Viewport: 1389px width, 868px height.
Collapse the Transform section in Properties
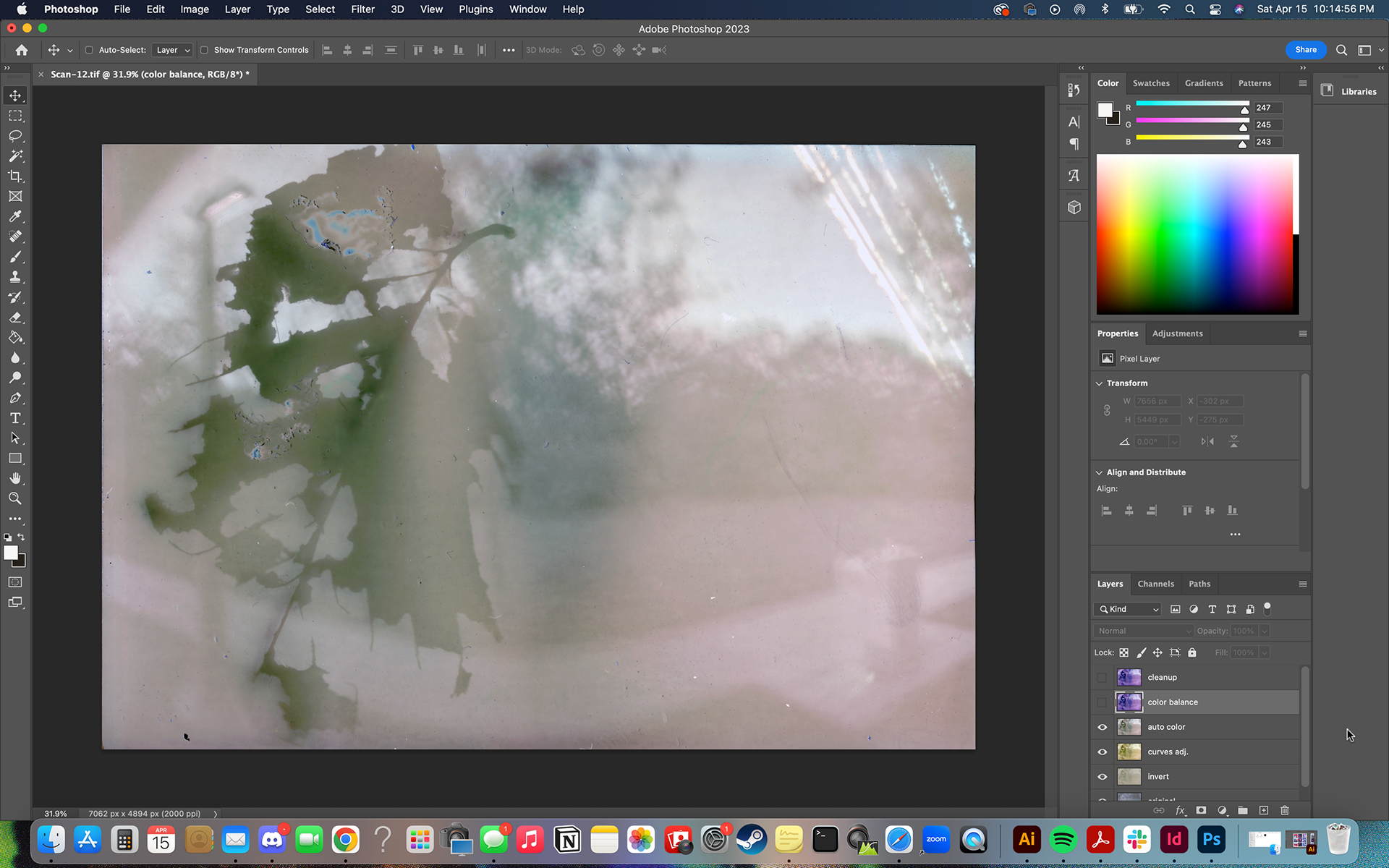pyautogui.click(x=1100, y=383)
